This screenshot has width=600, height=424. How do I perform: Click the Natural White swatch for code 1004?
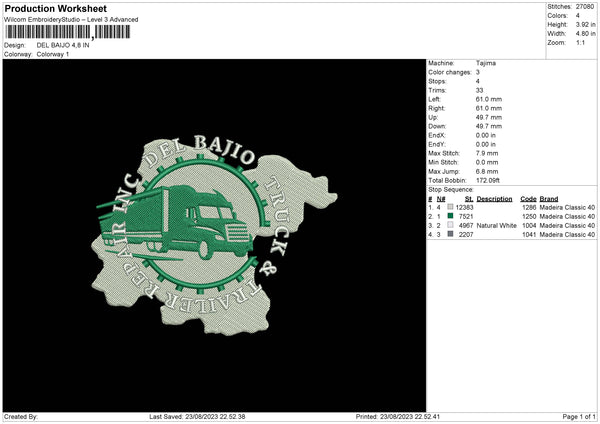(x=450, y=225)
